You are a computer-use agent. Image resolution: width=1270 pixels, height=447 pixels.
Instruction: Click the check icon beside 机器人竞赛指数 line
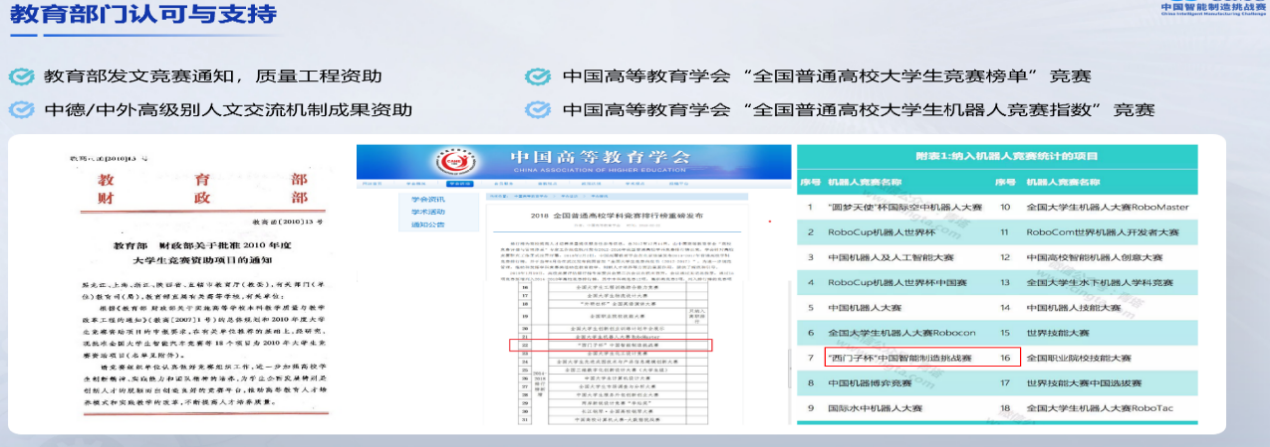pyautogui.click(x=538, y=109)
